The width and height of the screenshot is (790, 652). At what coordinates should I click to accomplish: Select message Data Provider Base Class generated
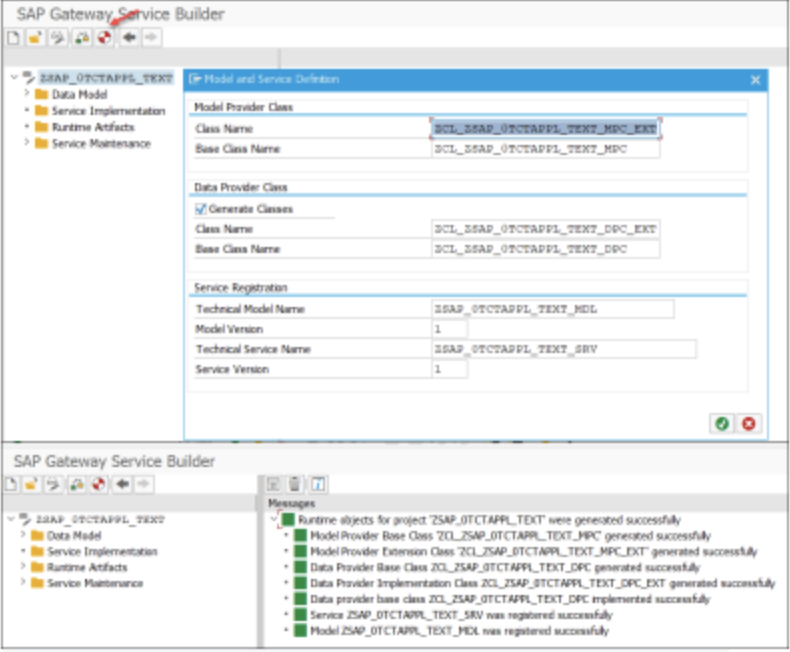(x=505, y=567)
